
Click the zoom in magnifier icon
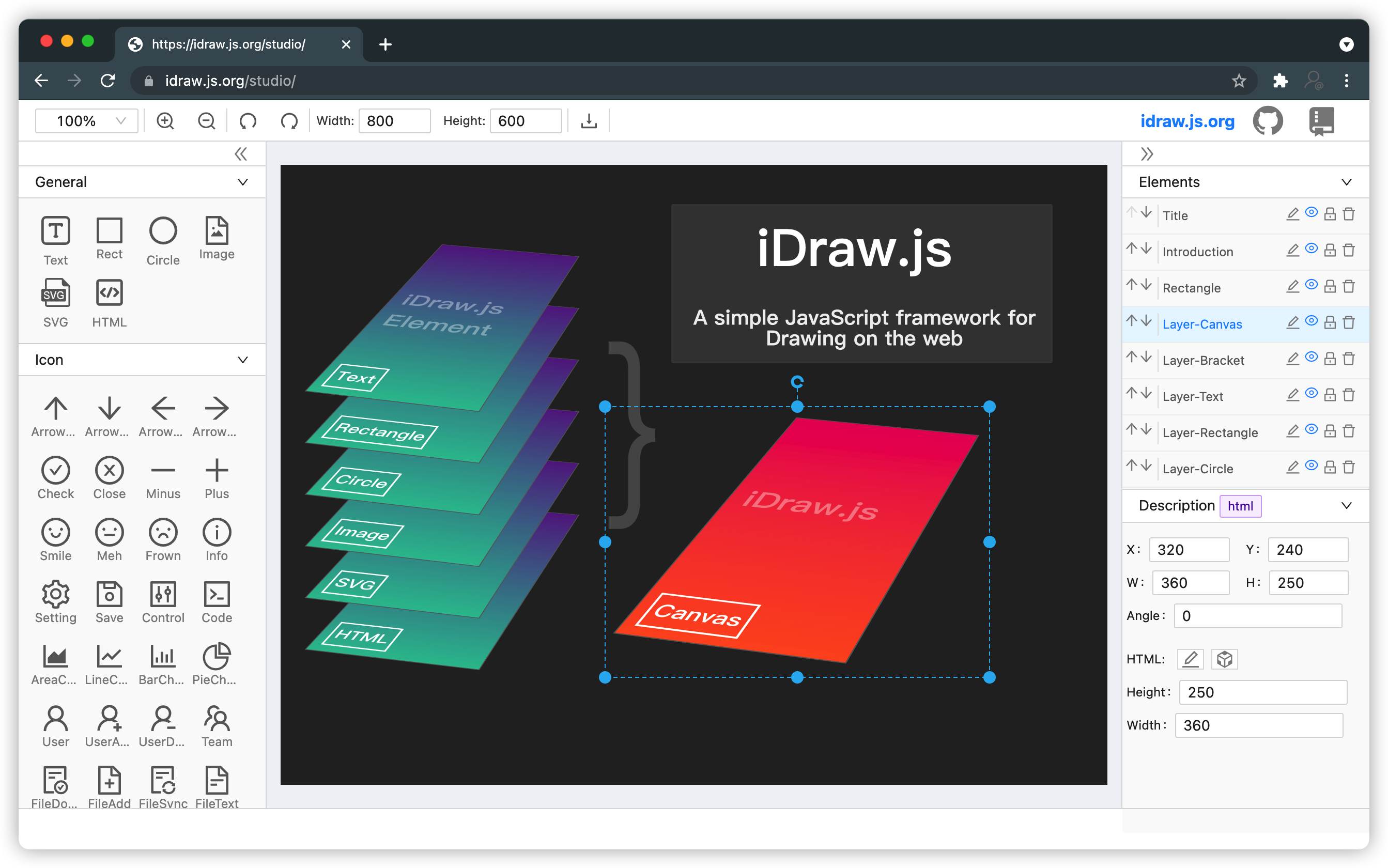click(x=165, y=121)
